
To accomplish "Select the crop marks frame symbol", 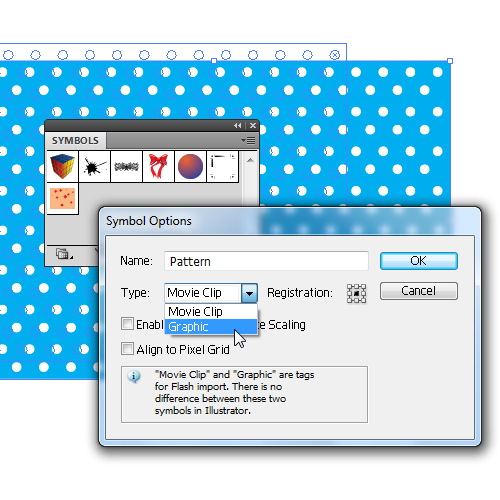I will (222, 166).
